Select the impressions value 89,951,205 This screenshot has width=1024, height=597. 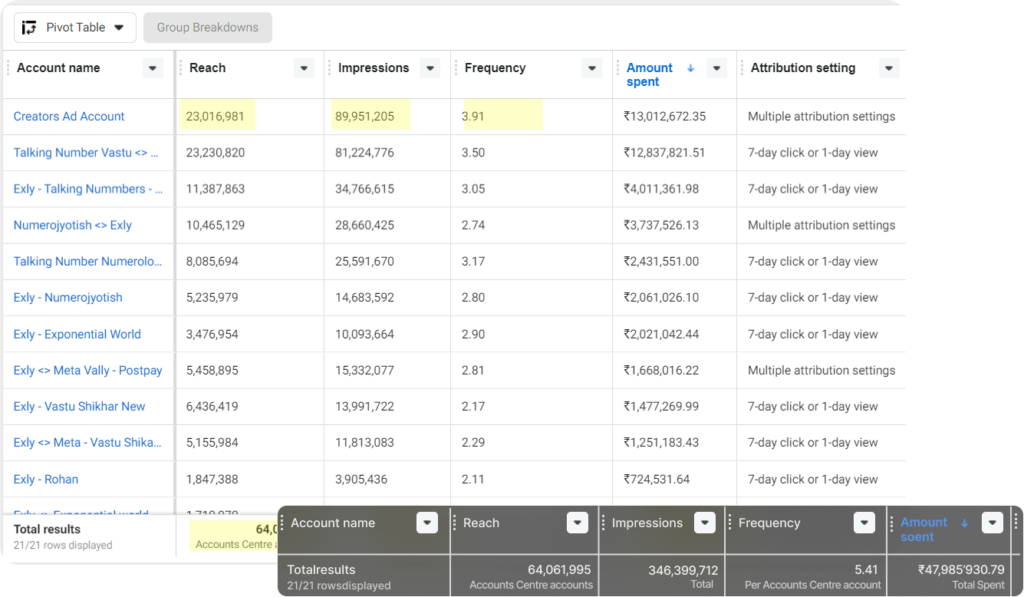364,116
